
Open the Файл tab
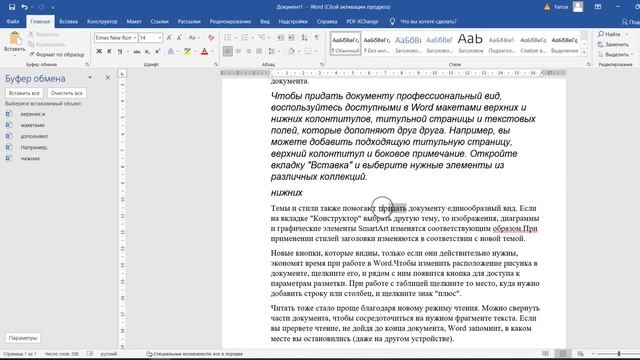[x=13, y=21]
